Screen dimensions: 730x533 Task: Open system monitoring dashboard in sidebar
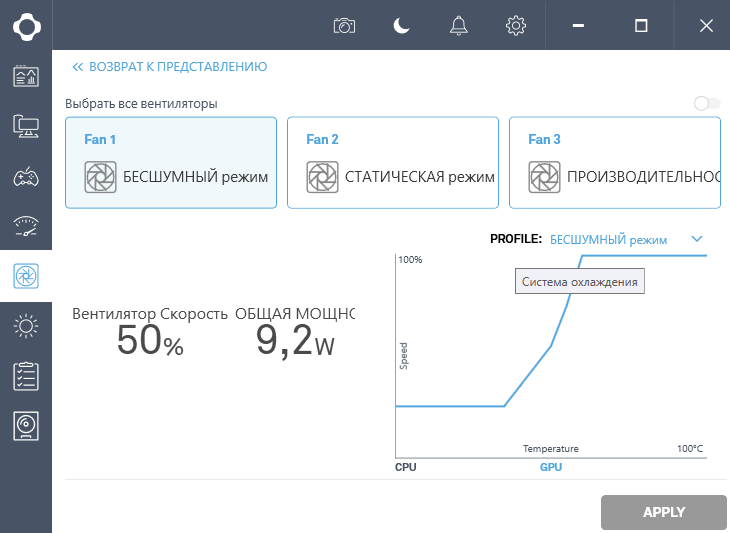tap(26, 76)
